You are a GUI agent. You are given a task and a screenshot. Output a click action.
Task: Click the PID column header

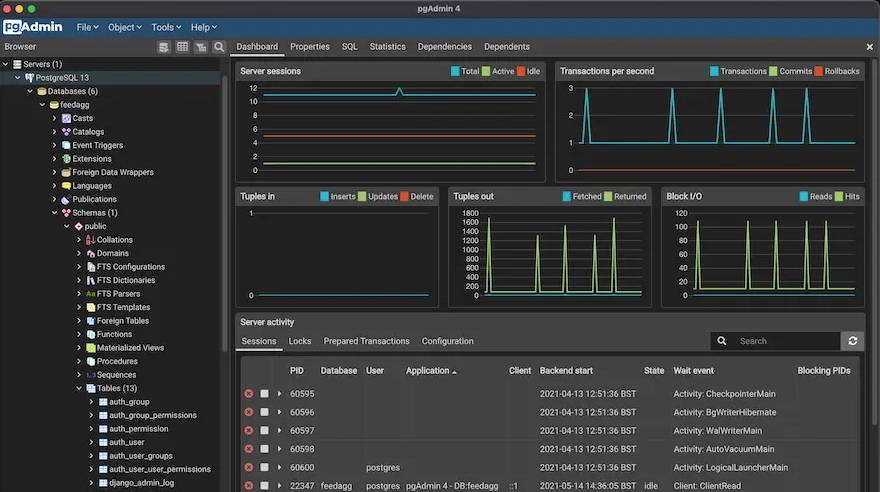pyautogui.click(x=296, y=371)
